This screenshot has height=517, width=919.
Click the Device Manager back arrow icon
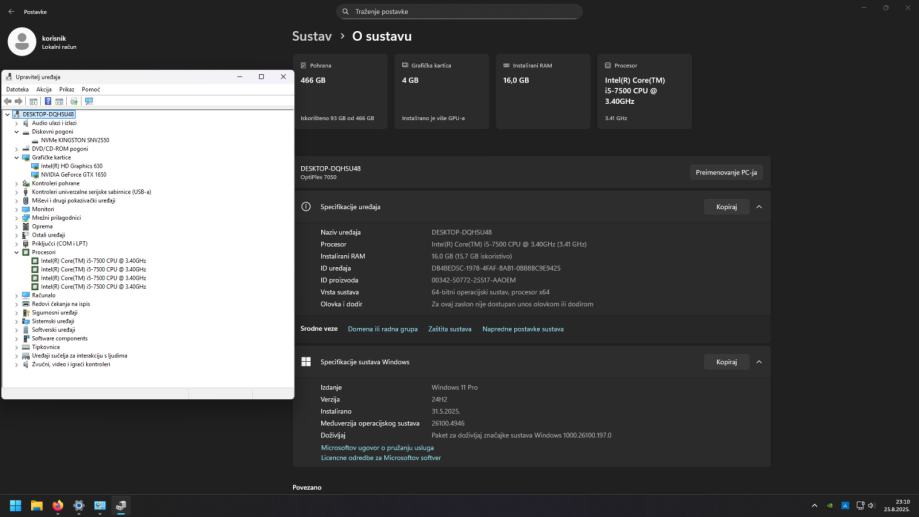click(8, 101)
